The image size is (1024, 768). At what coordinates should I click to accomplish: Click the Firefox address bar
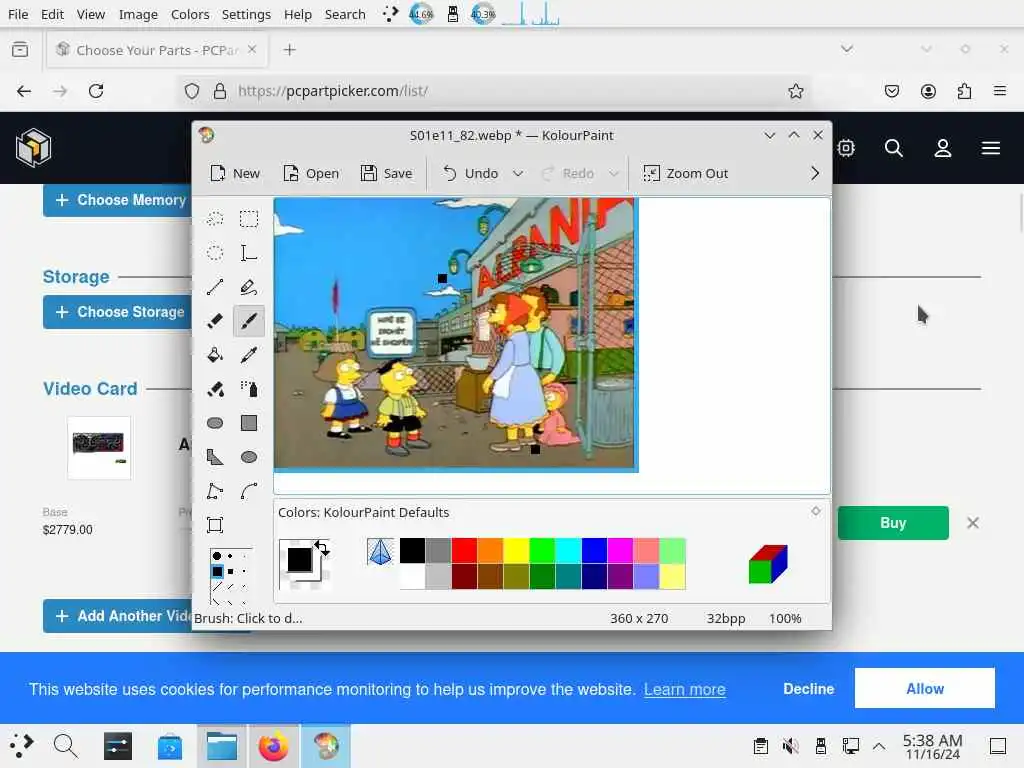click(496, 91)
